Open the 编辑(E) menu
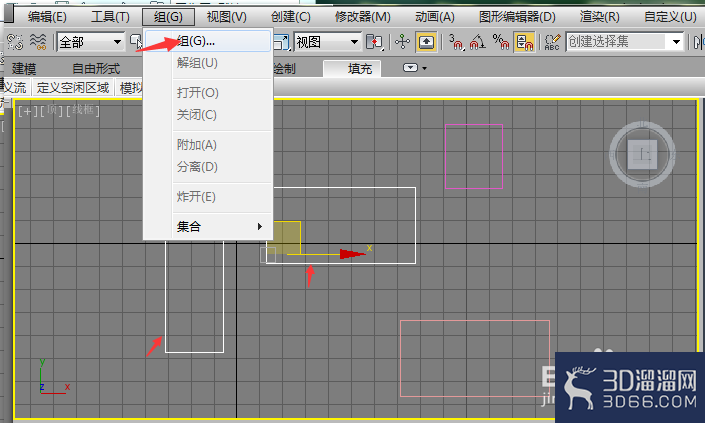This screenshot has width=705, height=423. 47,17
